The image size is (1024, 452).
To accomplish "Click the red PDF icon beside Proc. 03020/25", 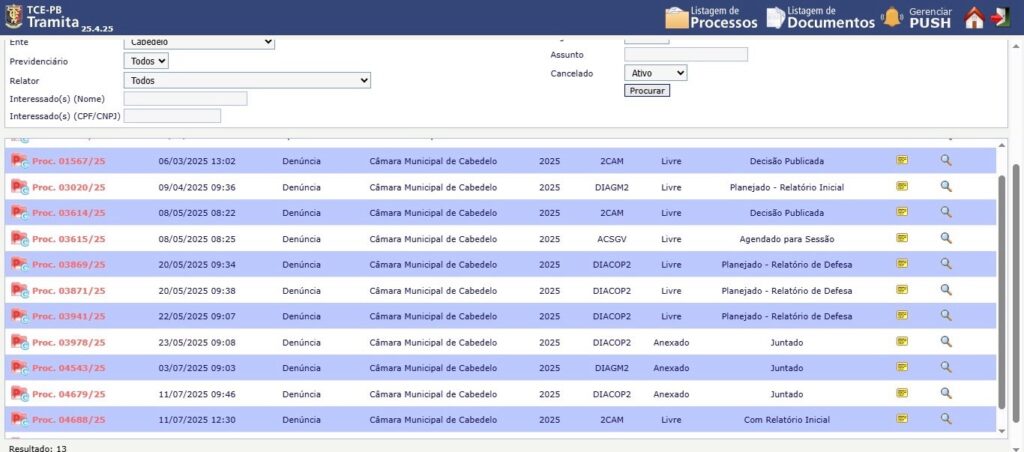I will (18, 186).
